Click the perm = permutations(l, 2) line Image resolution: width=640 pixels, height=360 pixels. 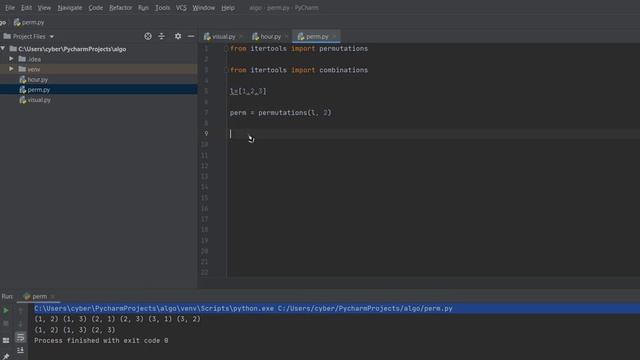click(280, 112)
